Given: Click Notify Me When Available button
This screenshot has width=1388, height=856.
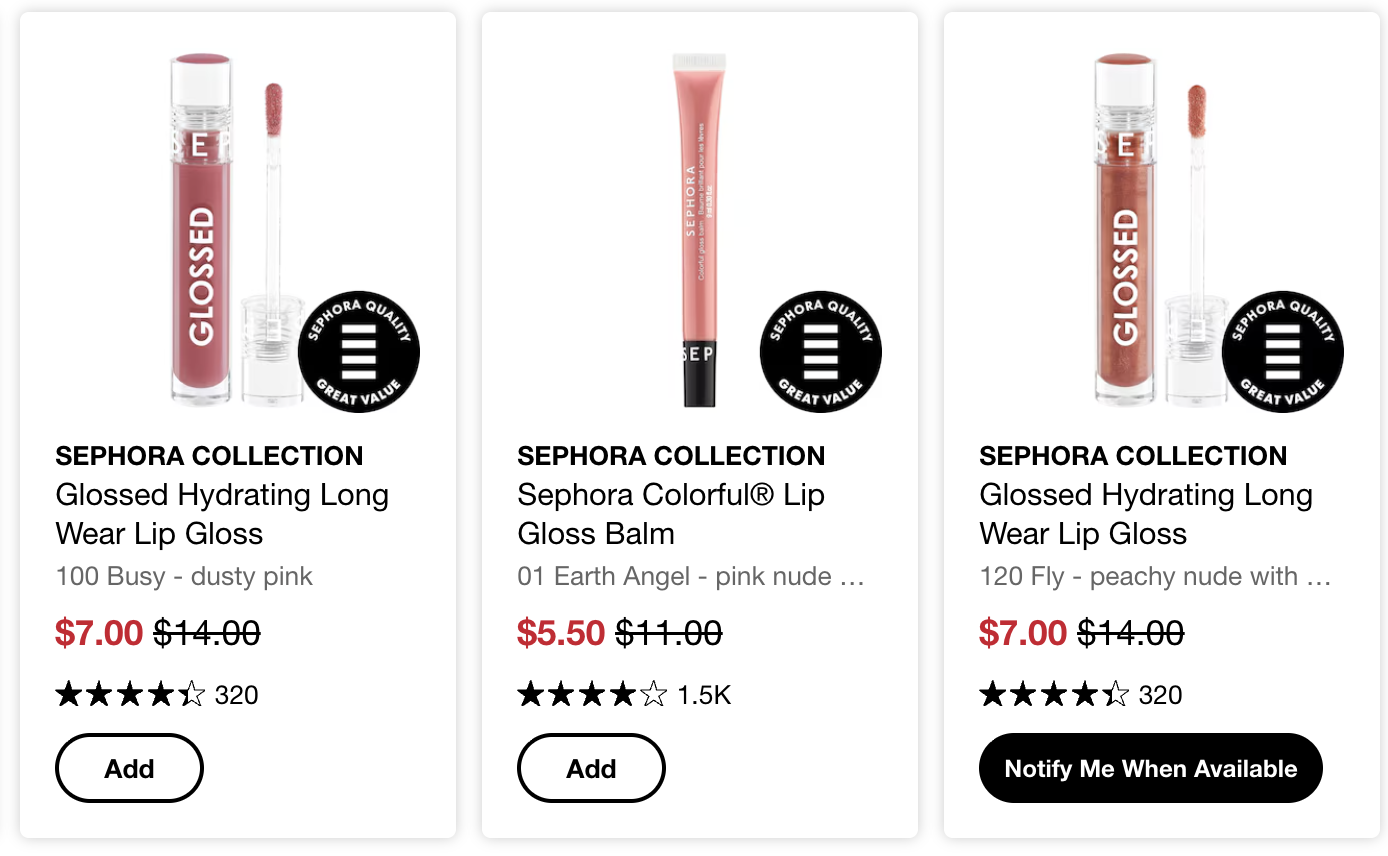Looking at the screenshot, I should (1150, 768).
